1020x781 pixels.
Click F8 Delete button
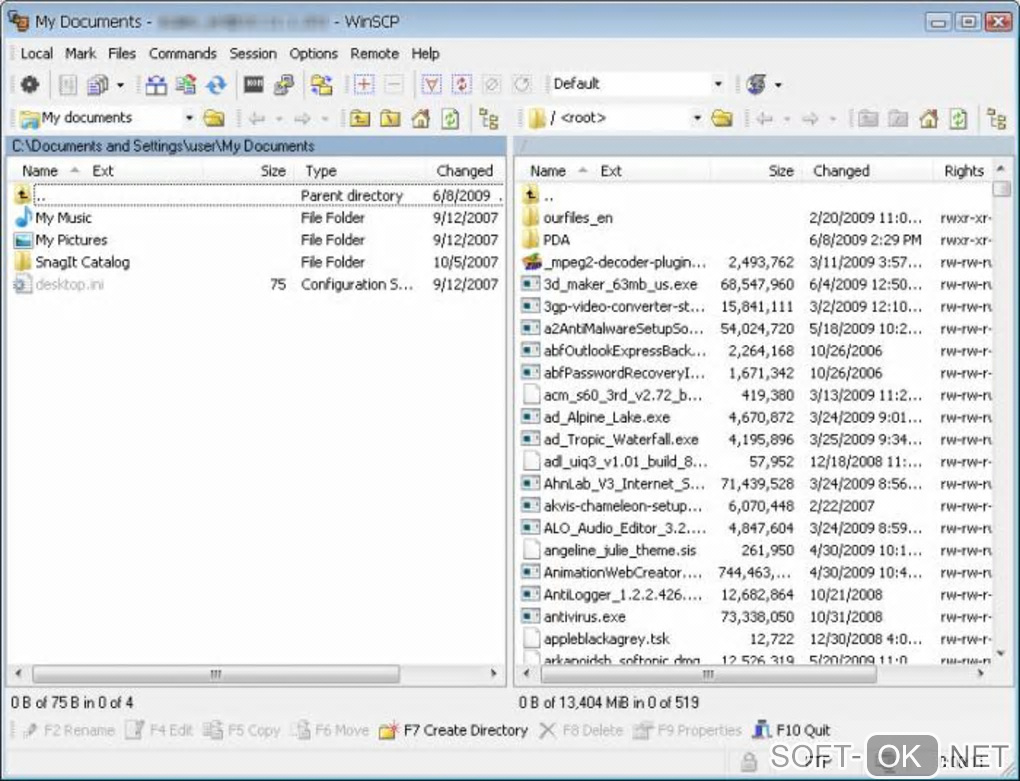(x=581, y=730)
